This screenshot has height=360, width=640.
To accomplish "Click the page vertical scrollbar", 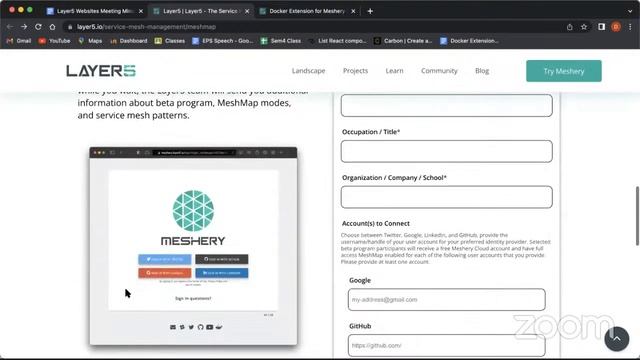I will point(637,216).
